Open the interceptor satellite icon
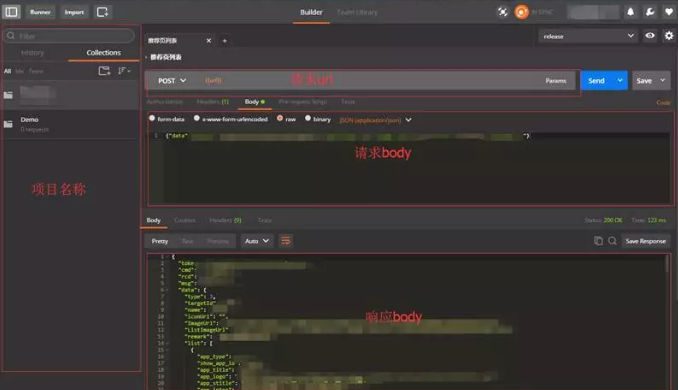 point(502,12)
